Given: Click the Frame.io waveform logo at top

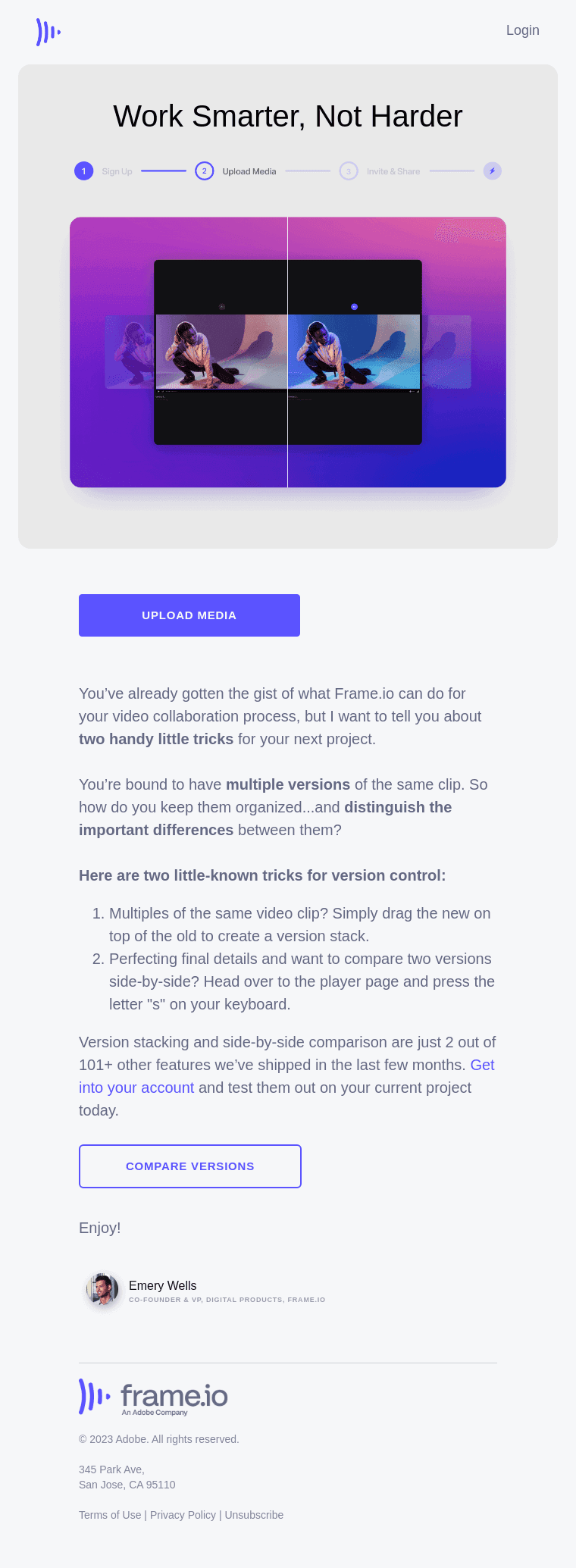Looking at the screenshot, I should coord(49,32).
